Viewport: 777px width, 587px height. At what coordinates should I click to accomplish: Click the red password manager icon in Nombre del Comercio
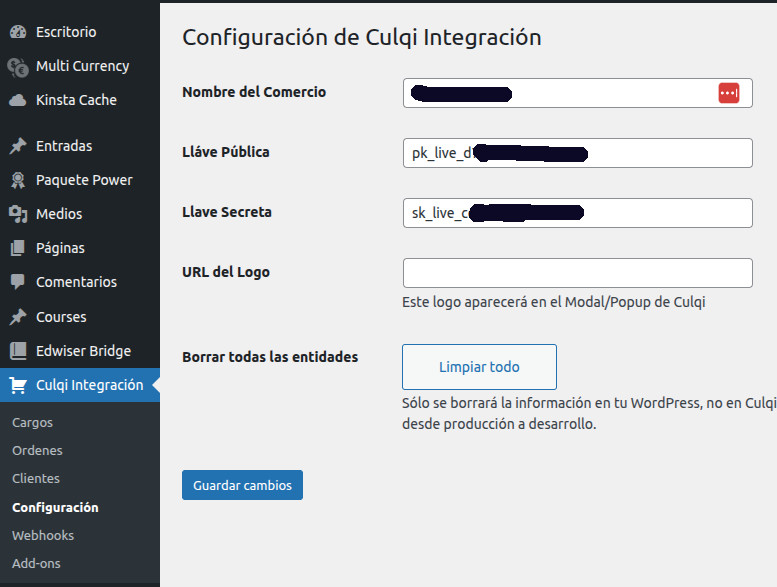(728, 93)
